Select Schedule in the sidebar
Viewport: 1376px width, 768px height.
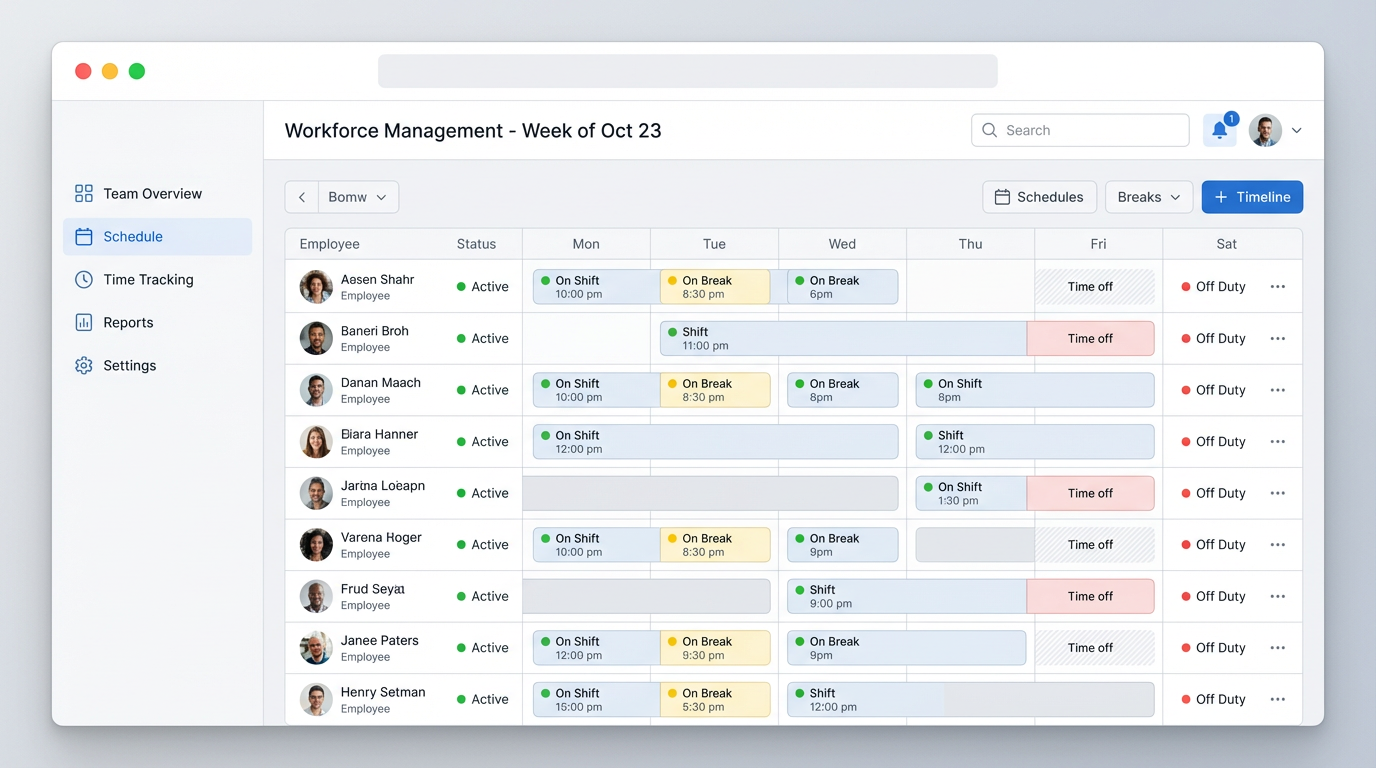(157, 237)
